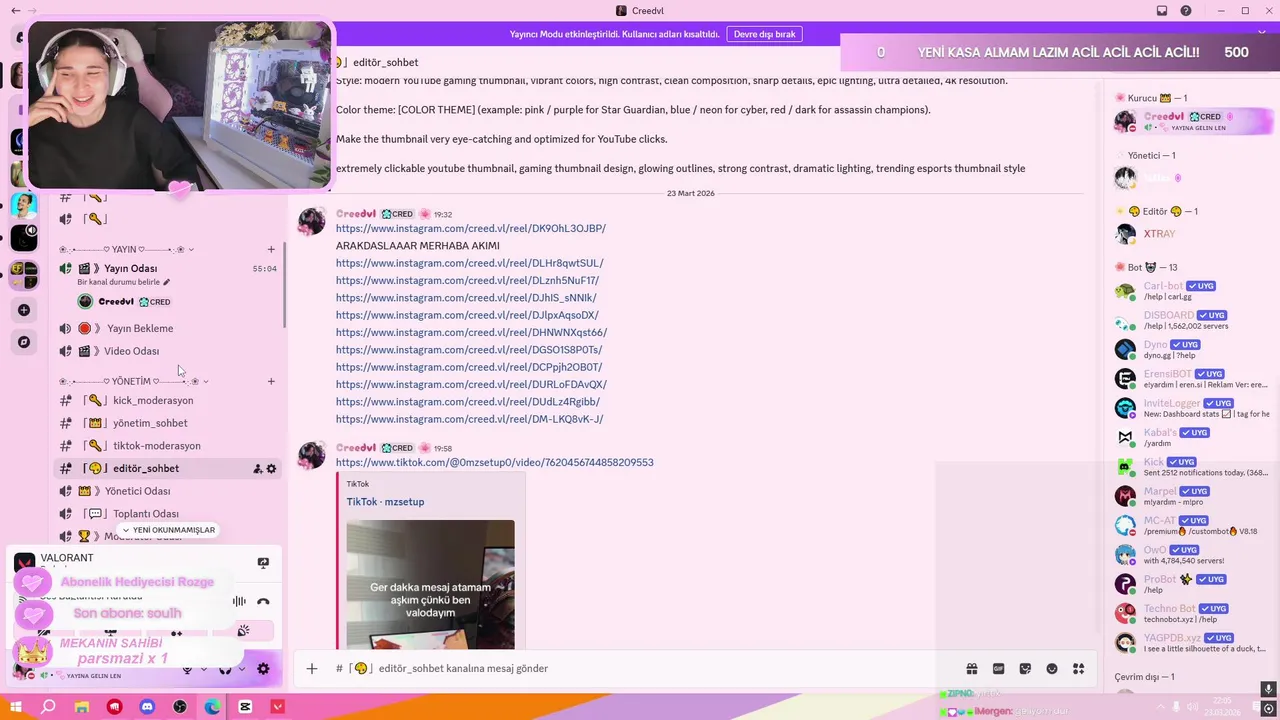Expand headphone output options arrow
Screen dimensions: 1280x720
(243, 669)
